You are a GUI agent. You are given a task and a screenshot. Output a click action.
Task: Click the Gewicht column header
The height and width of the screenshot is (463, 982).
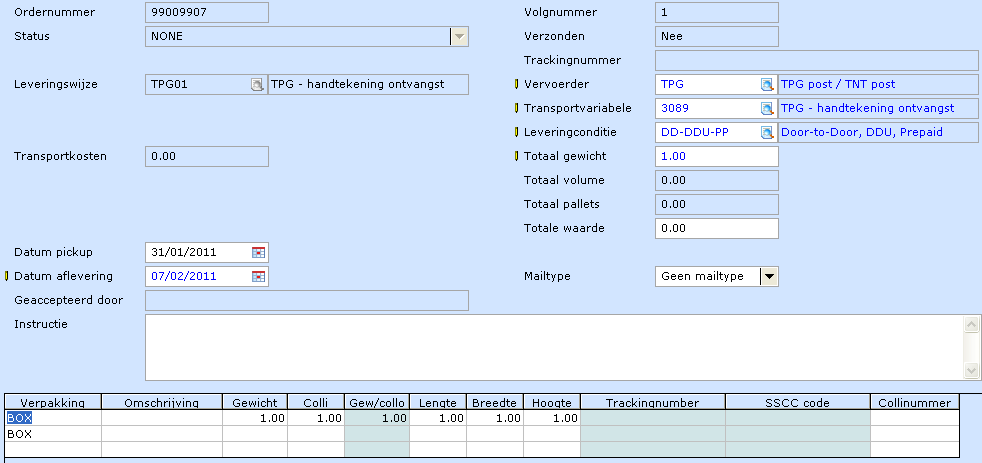point(255,402)
